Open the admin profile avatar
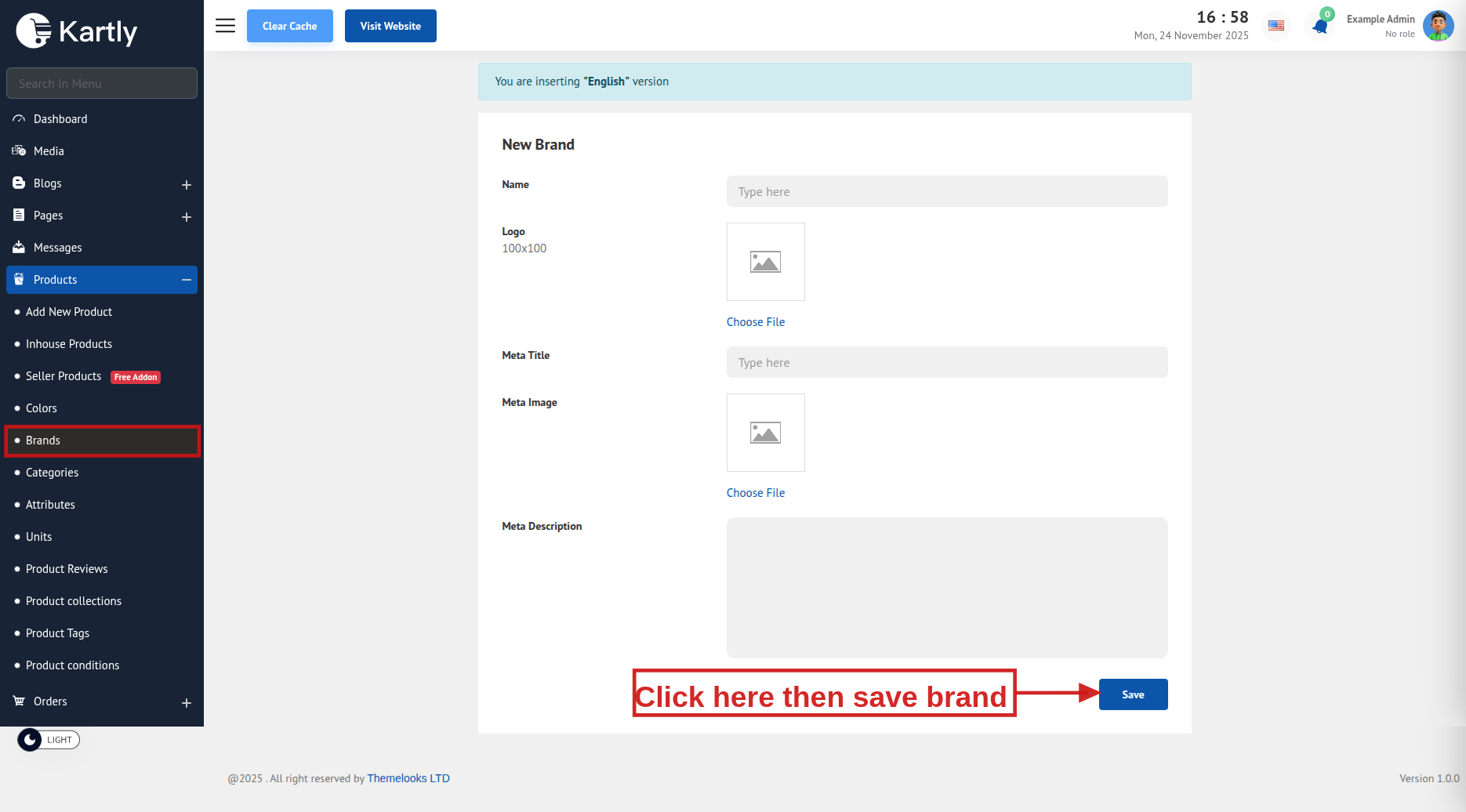The height and width of the screenshot is (812, 1466). click(x=1438, y=26)
